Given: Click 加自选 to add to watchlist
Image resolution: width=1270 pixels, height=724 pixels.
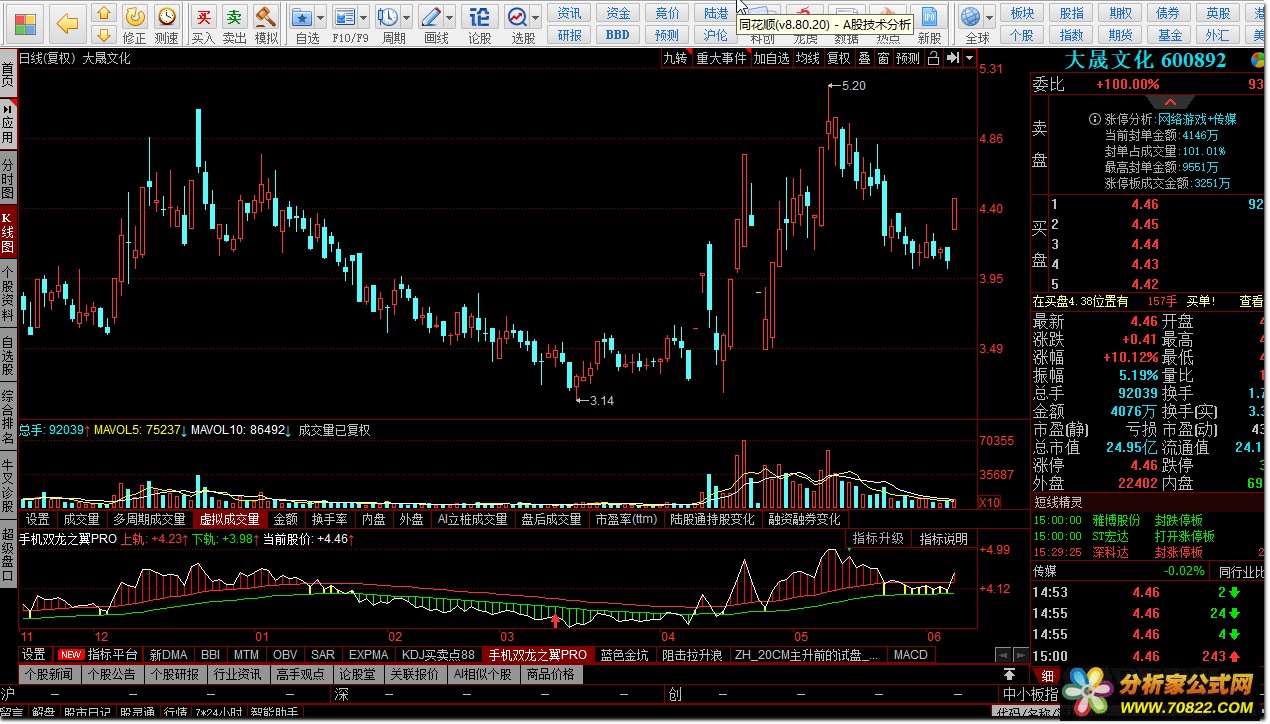Looking at the screenshot, I should pyautogui.click(x=772, y=58).
